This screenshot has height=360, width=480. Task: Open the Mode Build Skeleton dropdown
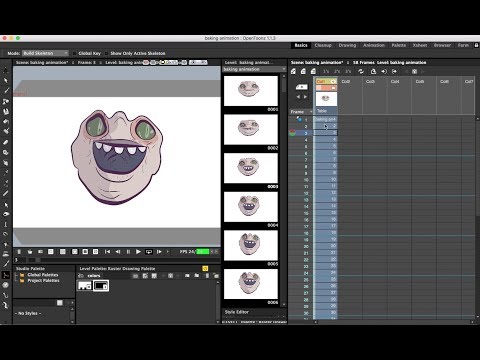(45, 53)
